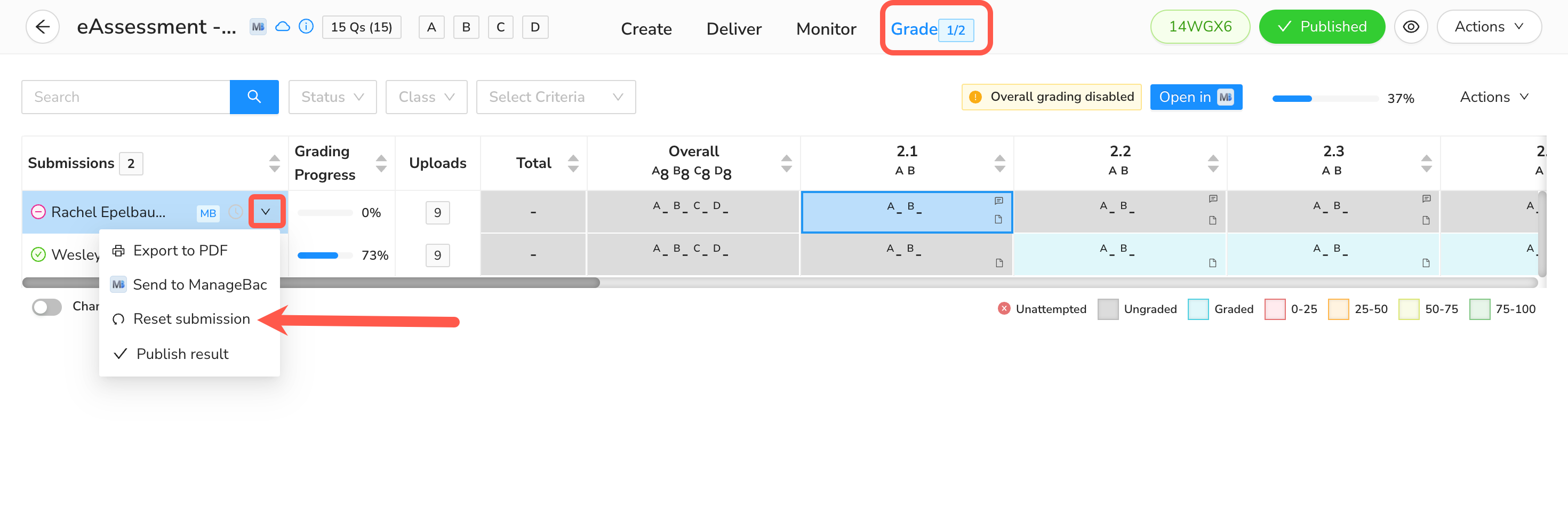Click into the Search input field
Screen dimensions: 1568x512
(125, 97)
